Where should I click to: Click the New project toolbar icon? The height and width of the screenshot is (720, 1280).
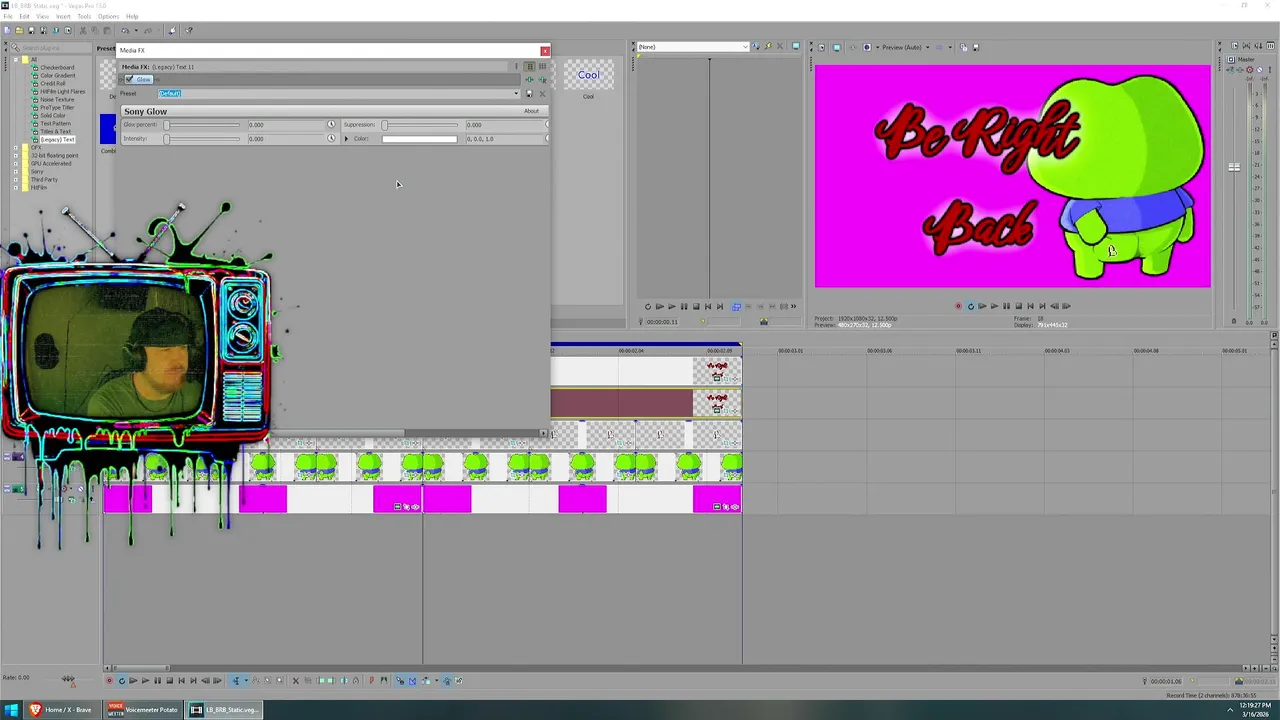[7, 30]
